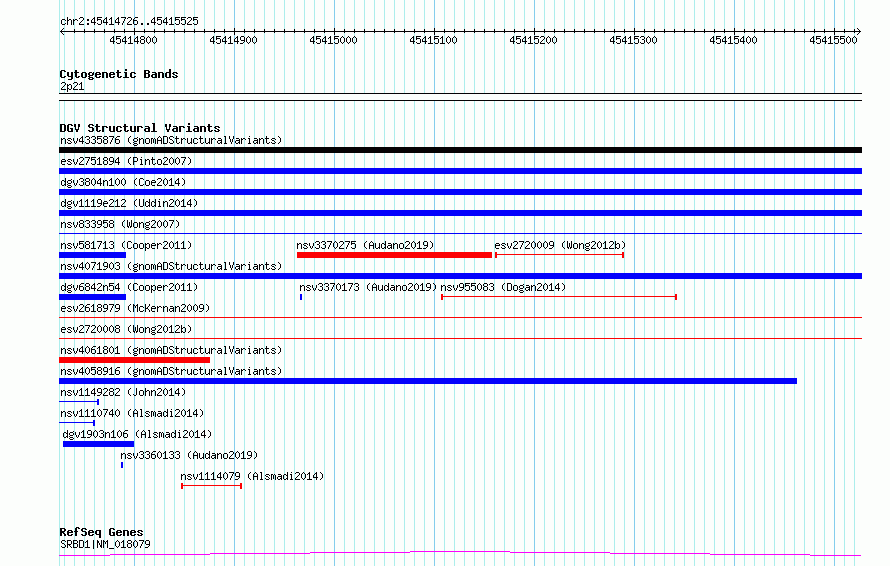
Task: Click the chr2:45414726..45415525 position label
Action: pyautogui.click(x=129, y=22)
